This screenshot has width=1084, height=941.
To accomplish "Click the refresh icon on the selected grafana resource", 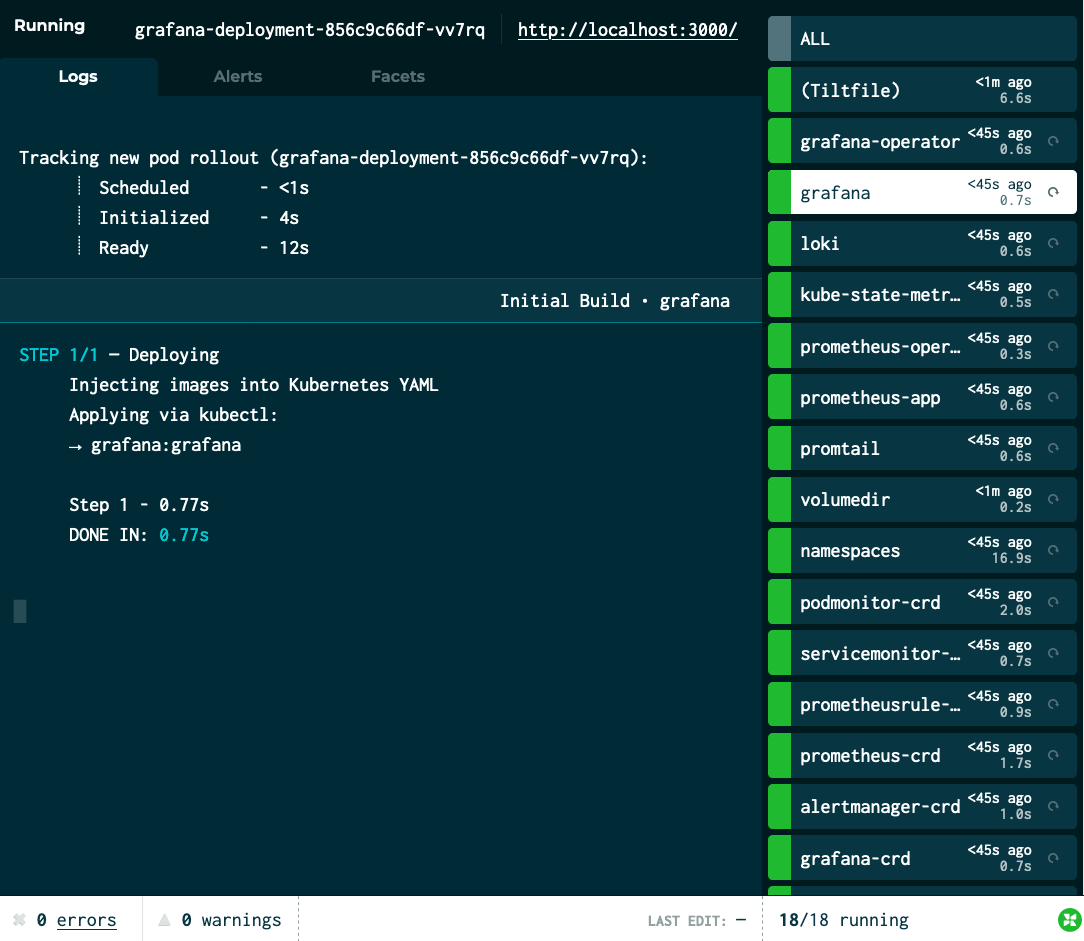I will click(1053, 192).
